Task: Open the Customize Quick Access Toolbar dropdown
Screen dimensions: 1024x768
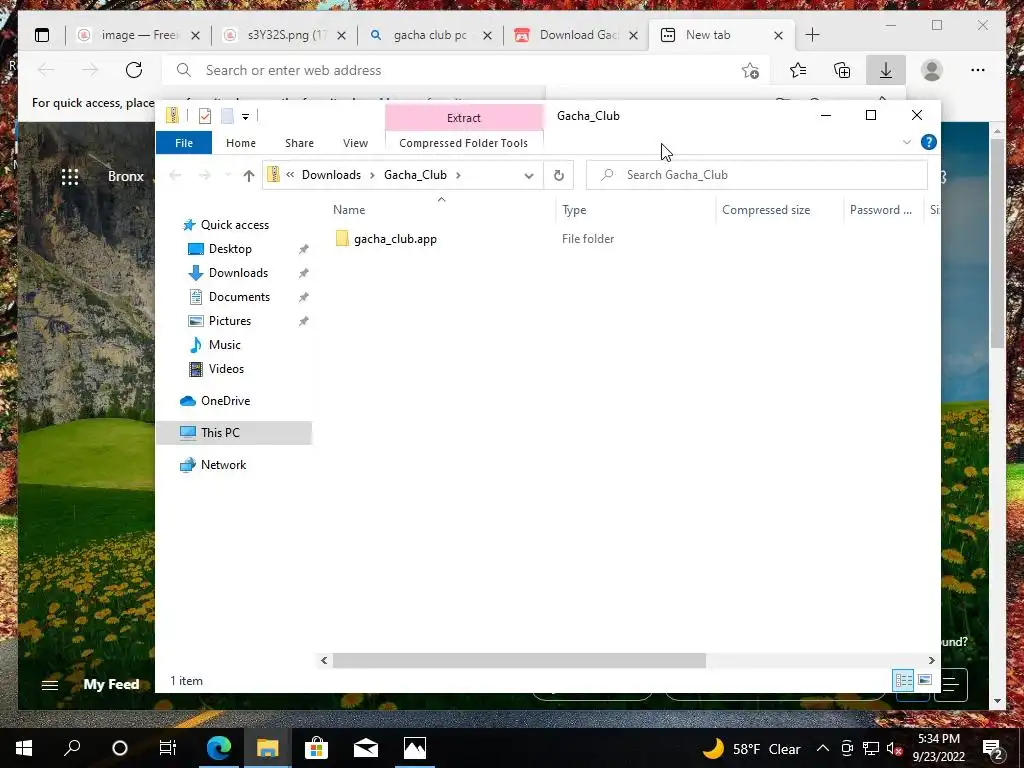Action: [246, 117]
